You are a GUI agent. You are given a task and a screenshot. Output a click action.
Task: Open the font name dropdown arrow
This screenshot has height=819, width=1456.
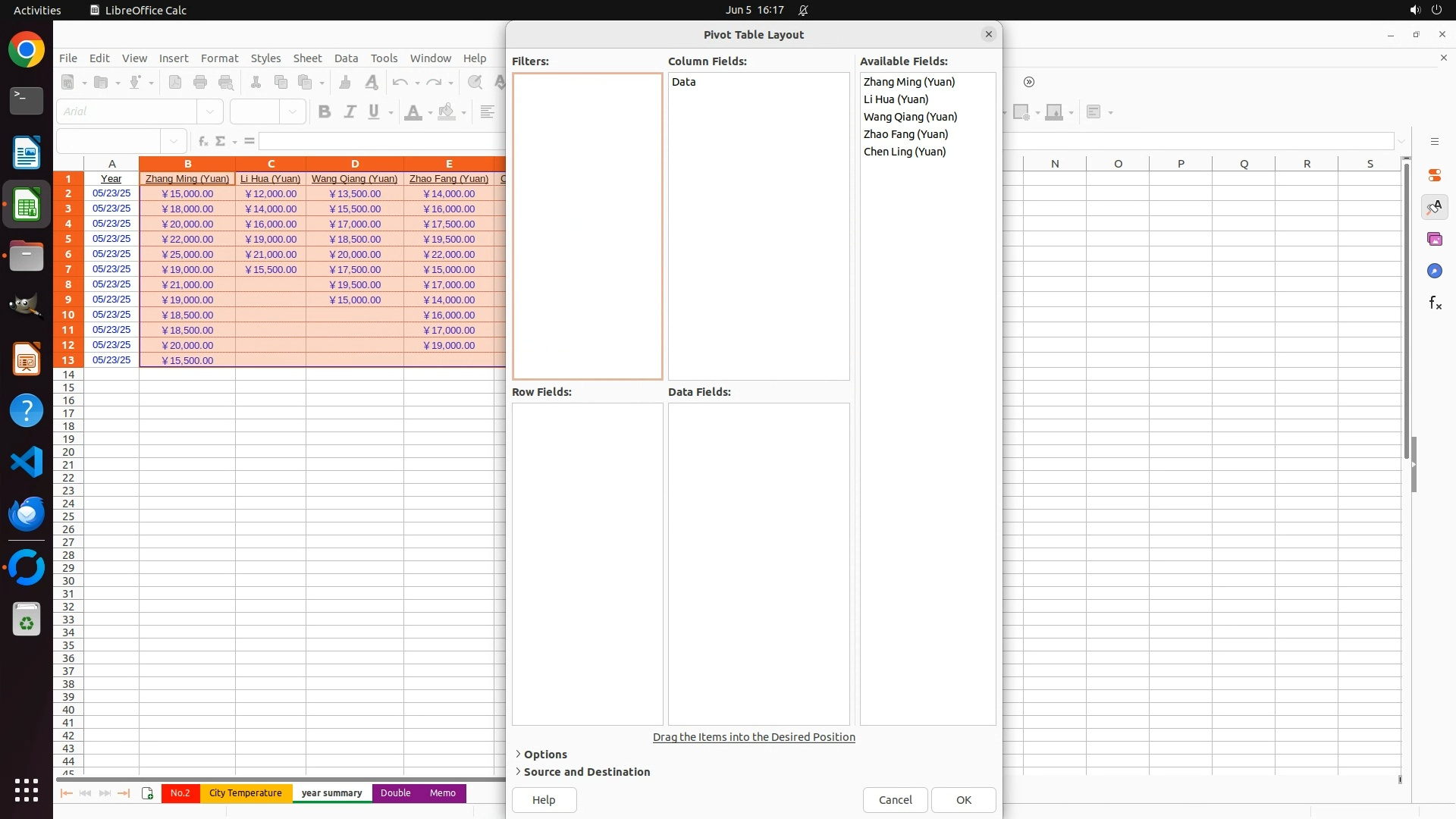pyautogui.click(x=210, y=111)
